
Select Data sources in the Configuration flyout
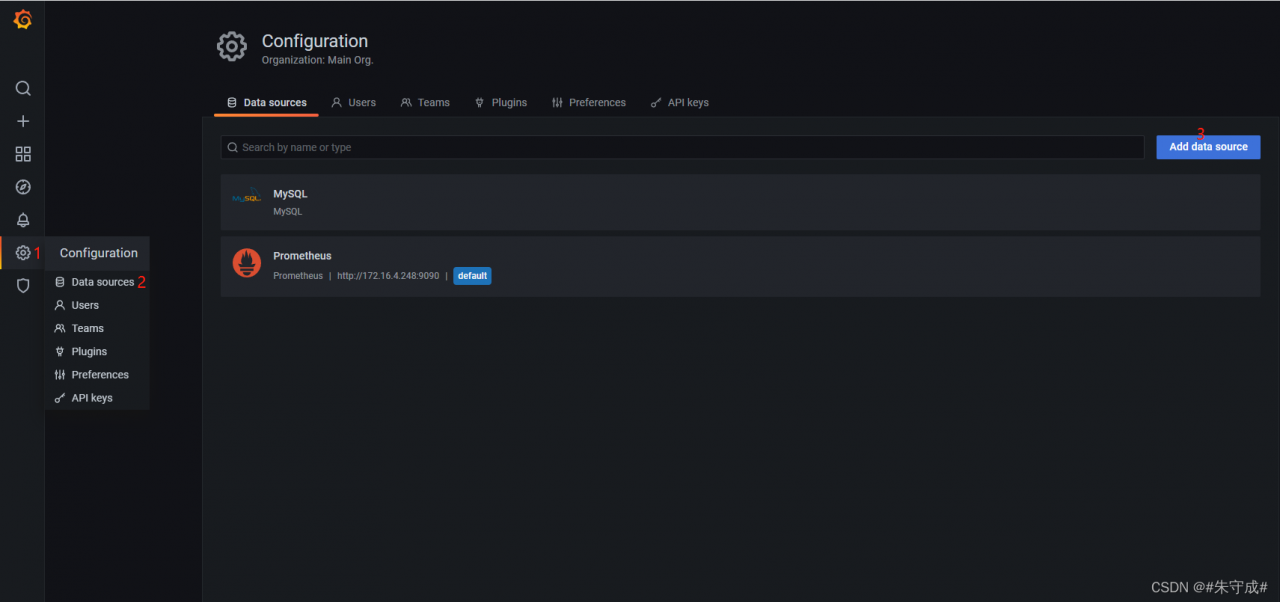coord(97,282)
